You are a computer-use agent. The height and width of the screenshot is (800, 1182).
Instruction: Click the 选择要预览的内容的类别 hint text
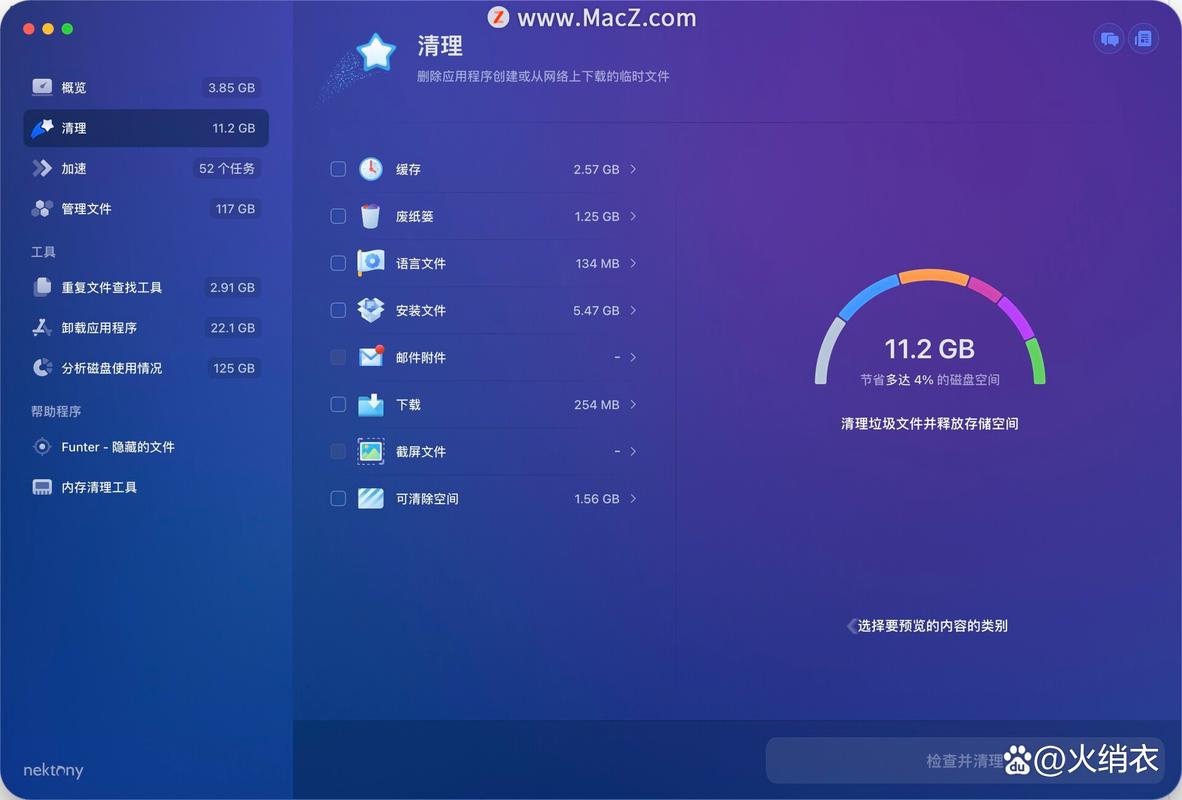click(932, 626)
